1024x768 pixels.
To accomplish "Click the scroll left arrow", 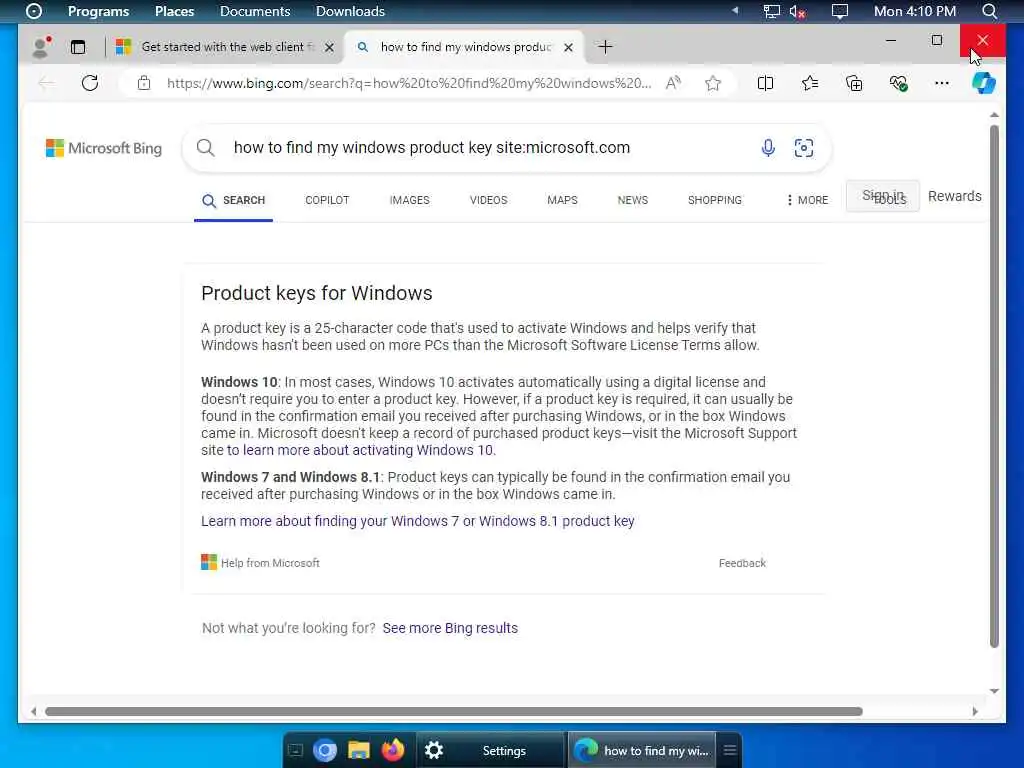I will [33, 711].
